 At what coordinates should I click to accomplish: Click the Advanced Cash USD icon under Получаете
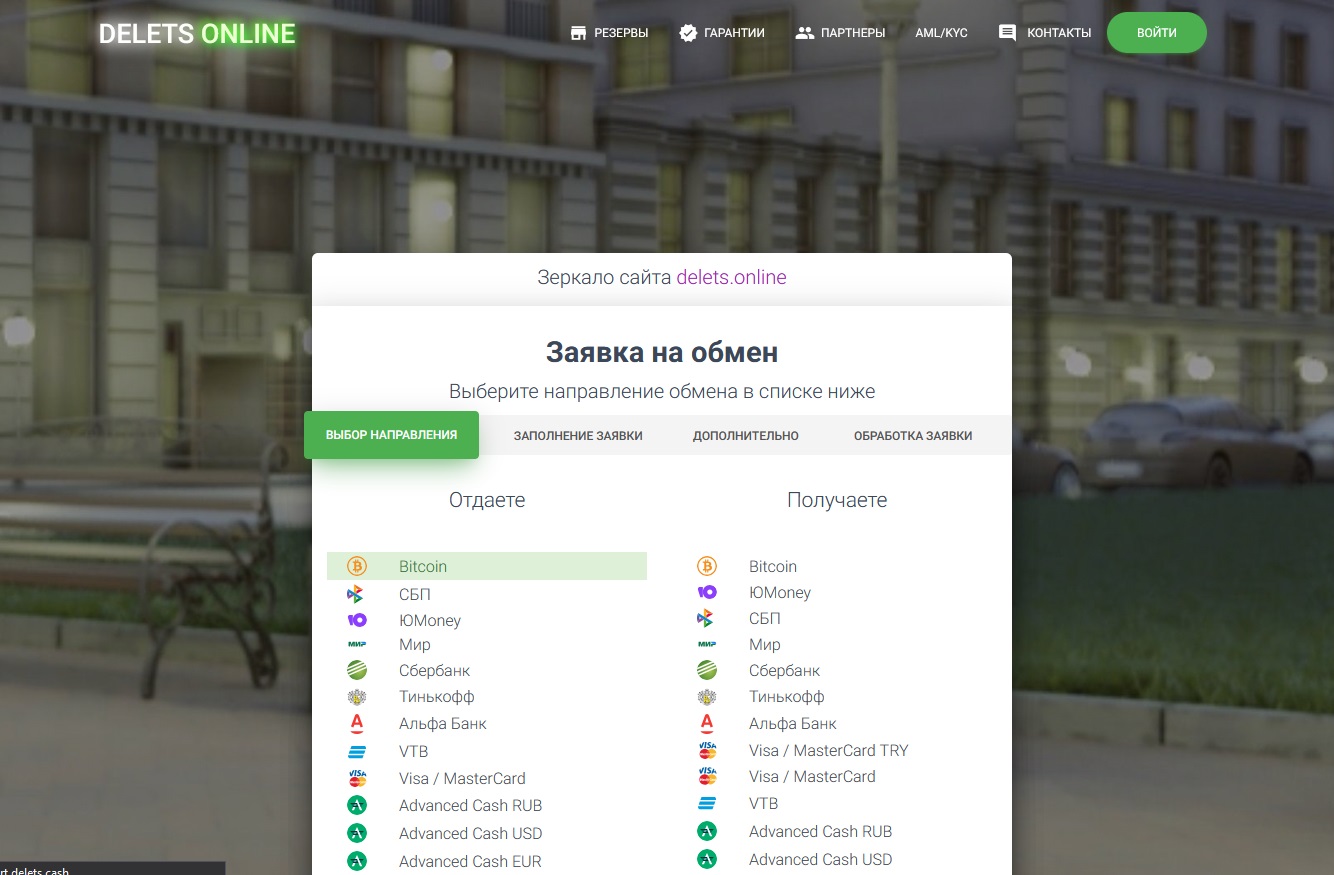(707, 859)
